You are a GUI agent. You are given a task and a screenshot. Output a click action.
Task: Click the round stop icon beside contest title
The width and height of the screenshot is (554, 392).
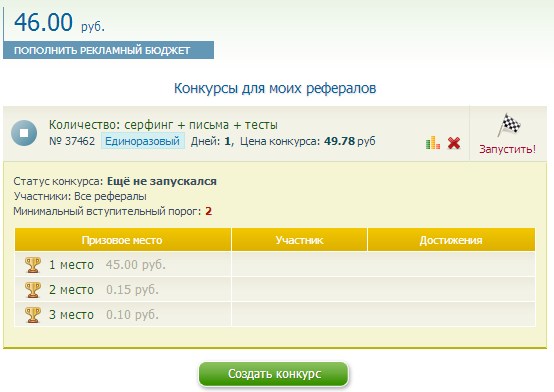[x=24, y=133]
